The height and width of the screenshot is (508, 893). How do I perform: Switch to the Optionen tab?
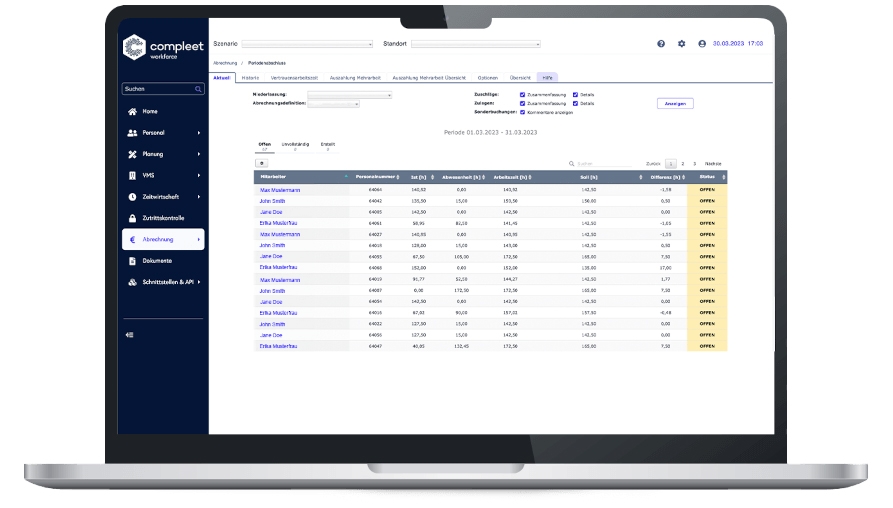pos(488,78)
